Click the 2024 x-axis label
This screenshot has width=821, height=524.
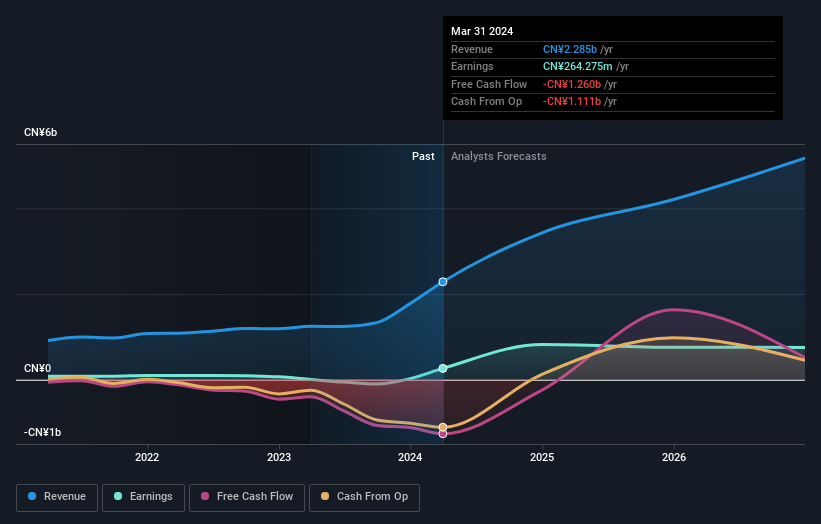[x=410, y=457]
